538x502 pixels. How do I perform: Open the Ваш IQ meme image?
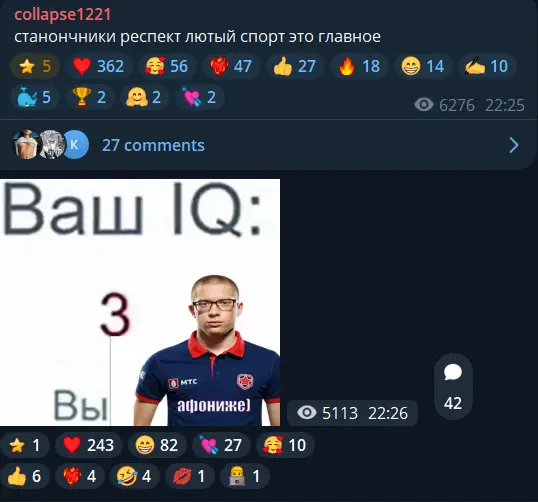pyautogui.click(x=140, y=302)
